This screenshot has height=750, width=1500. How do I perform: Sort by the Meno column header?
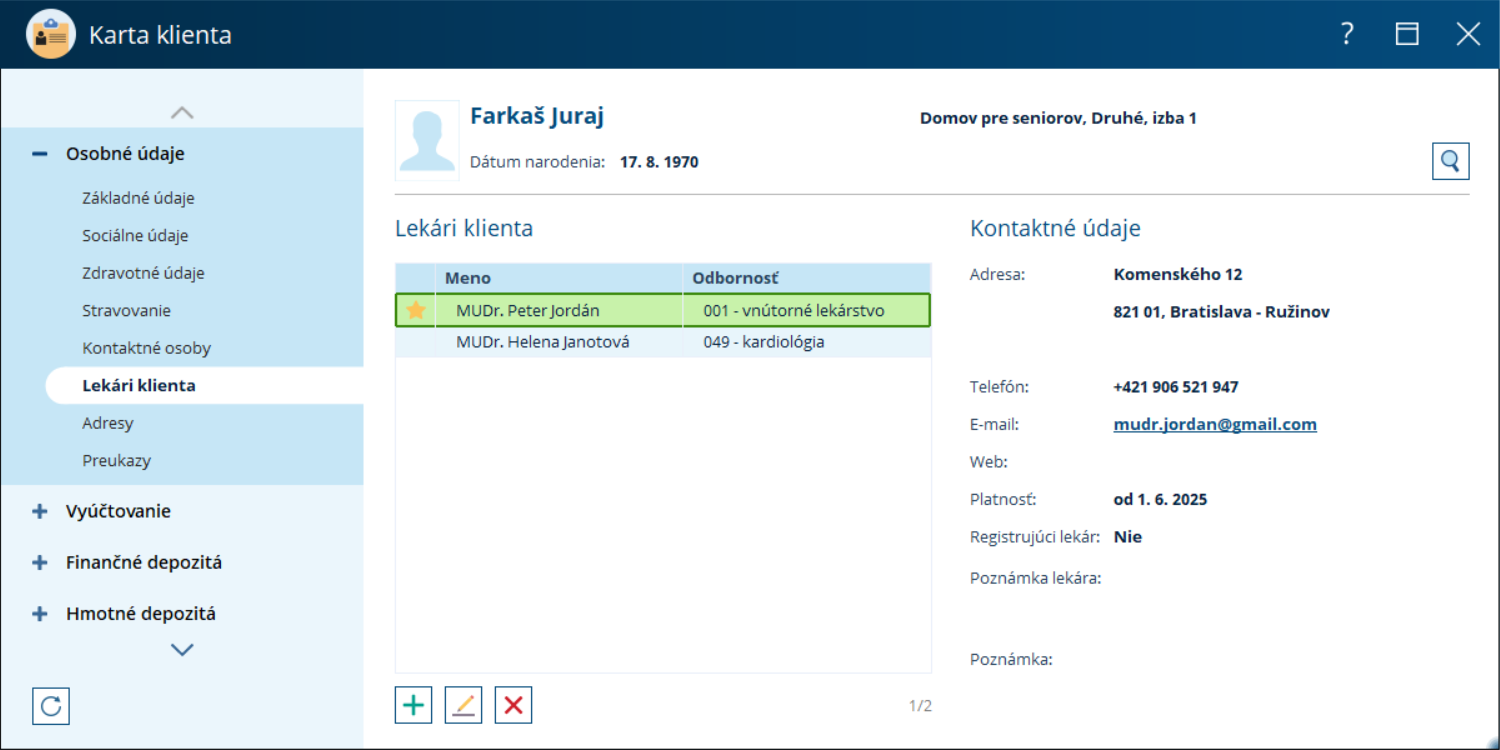tap(559, 278)
